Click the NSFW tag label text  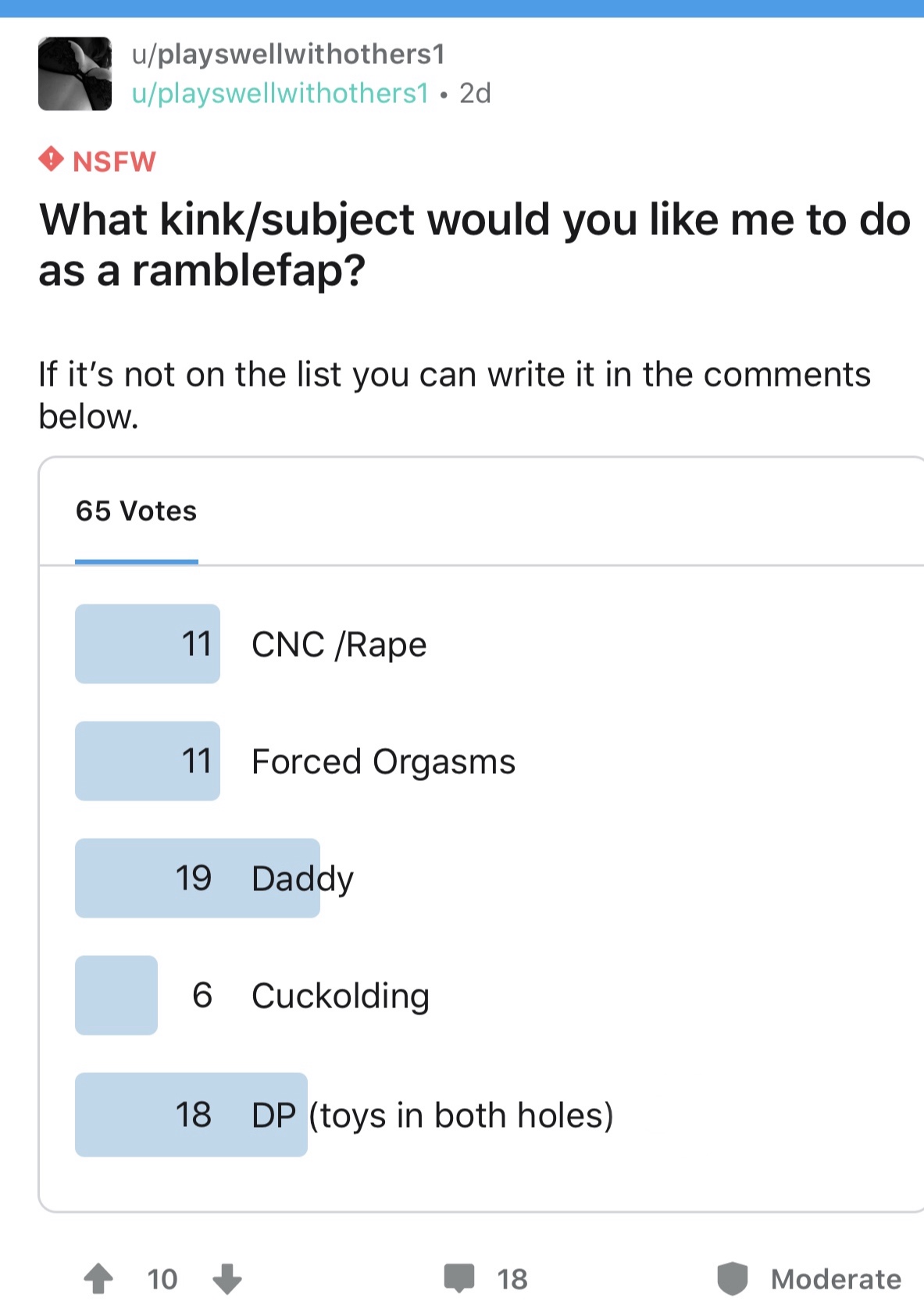114,162
